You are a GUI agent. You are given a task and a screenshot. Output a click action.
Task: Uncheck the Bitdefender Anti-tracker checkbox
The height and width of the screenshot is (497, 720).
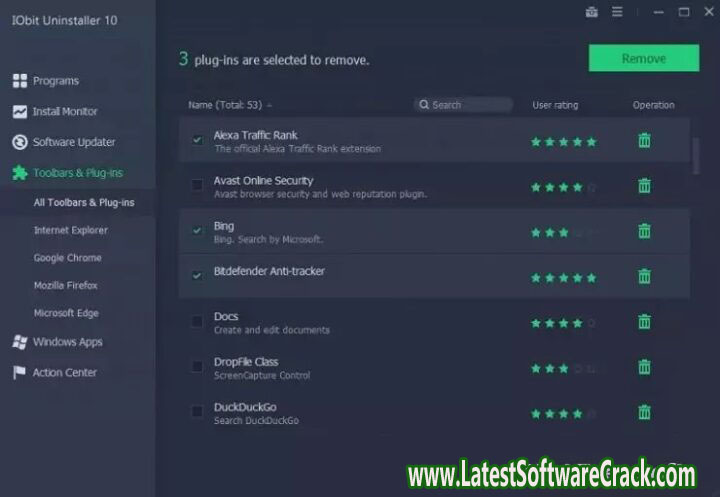pyautogui.click(x=197, y=276)
